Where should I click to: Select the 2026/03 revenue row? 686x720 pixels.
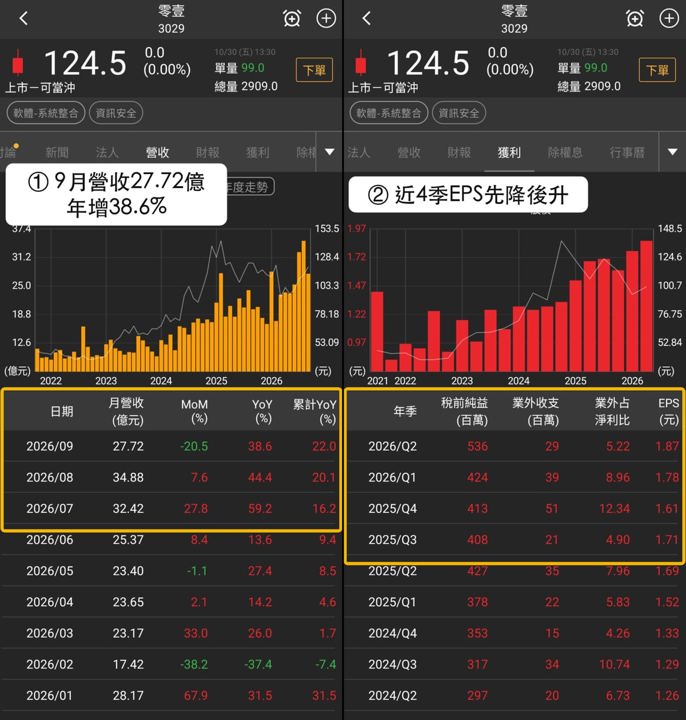click(171, 633)
